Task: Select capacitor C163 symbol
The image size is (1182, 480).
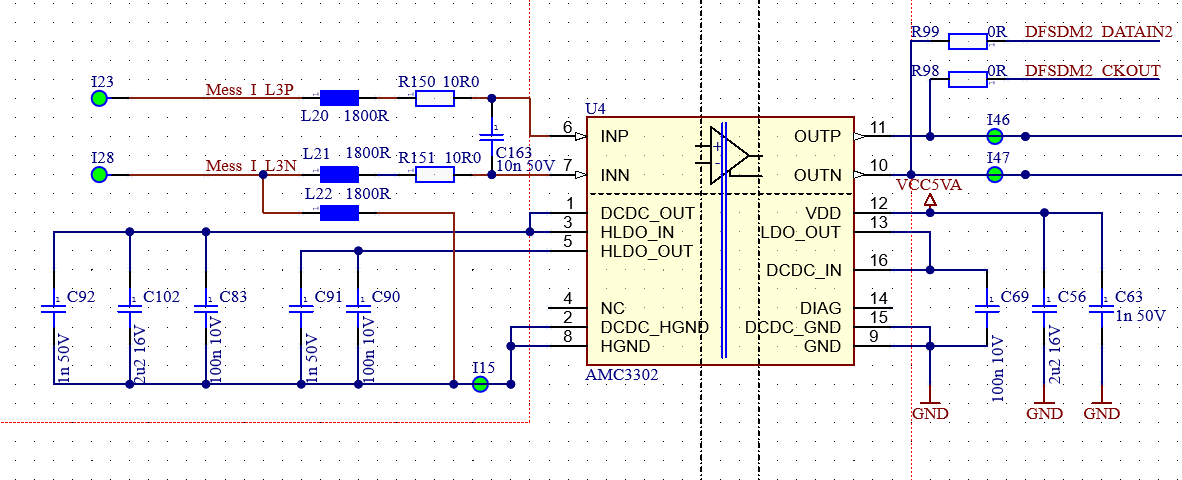Action: tap(492, 137)
